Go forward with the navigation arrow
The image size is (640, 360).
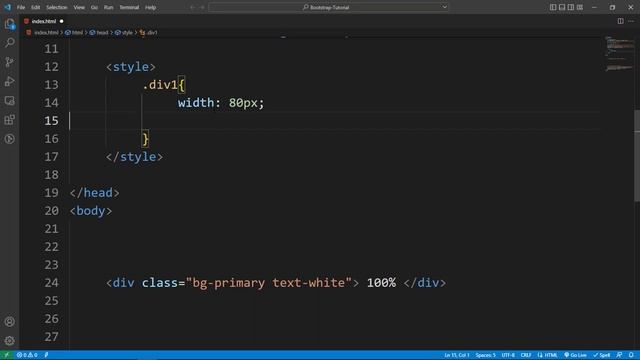[x=202, y=7]
